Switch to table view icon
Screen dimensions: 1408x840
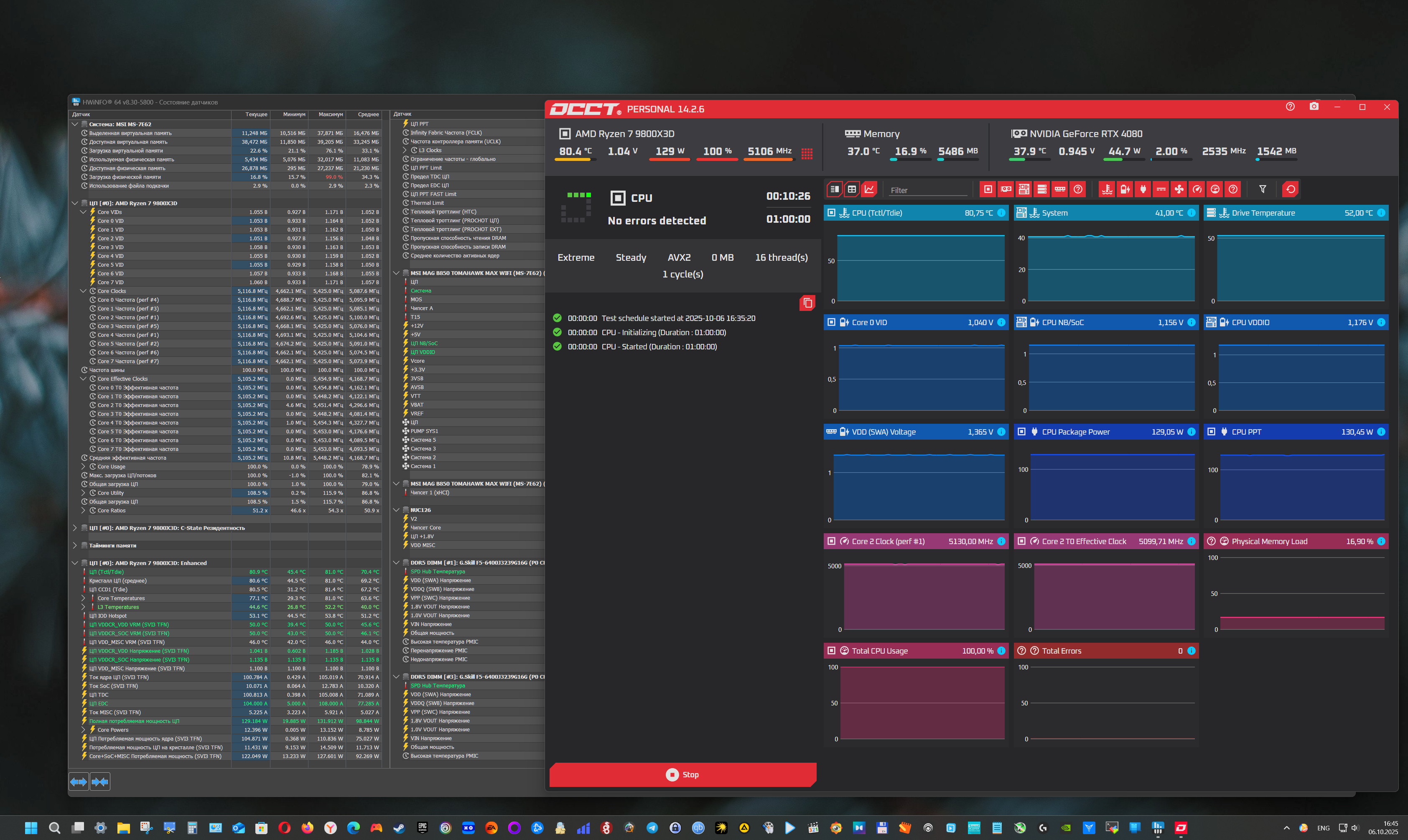coord(852,190)
